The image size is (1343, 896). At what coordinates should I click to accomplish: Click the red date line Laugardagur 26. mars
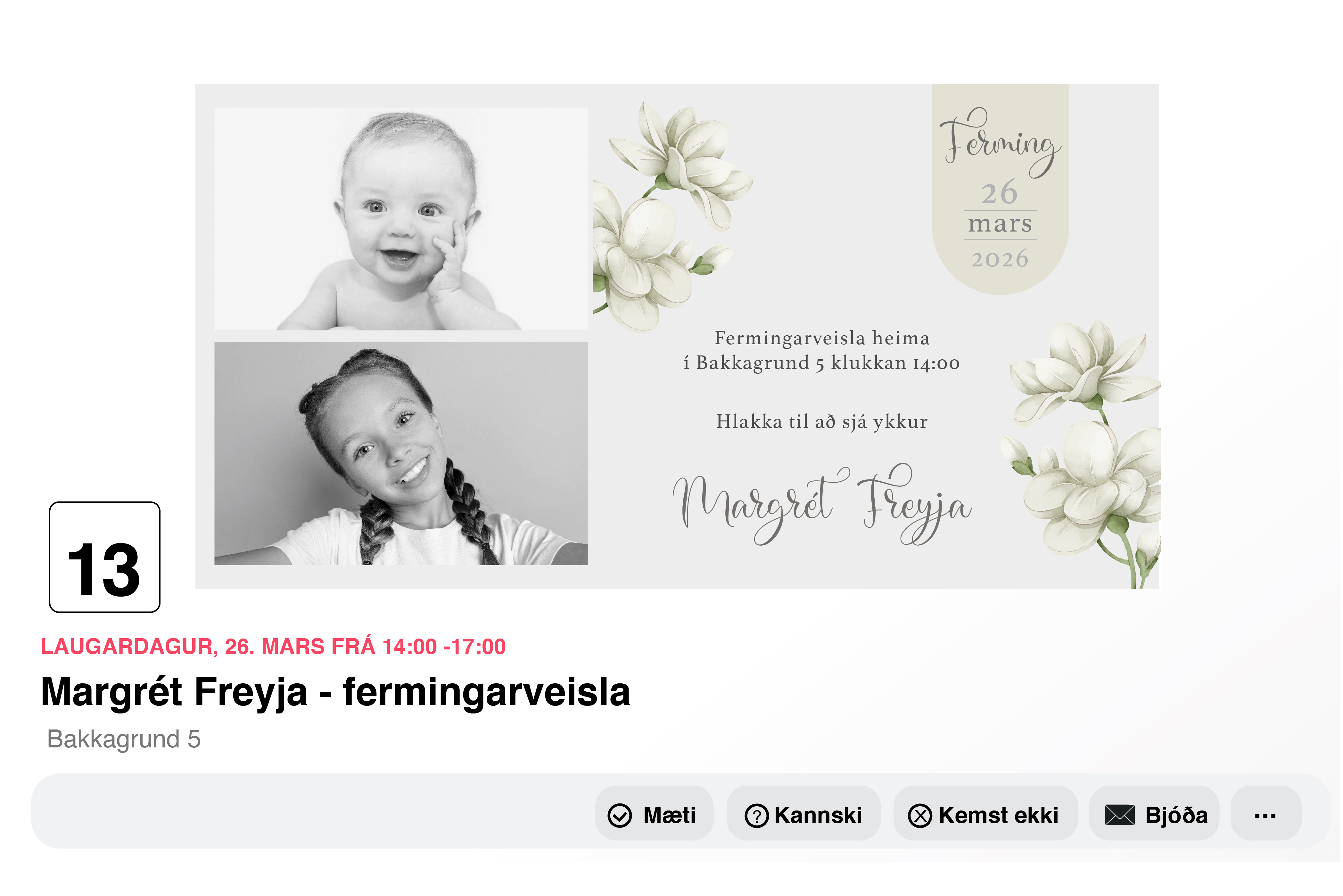click(x=273, y=646)
